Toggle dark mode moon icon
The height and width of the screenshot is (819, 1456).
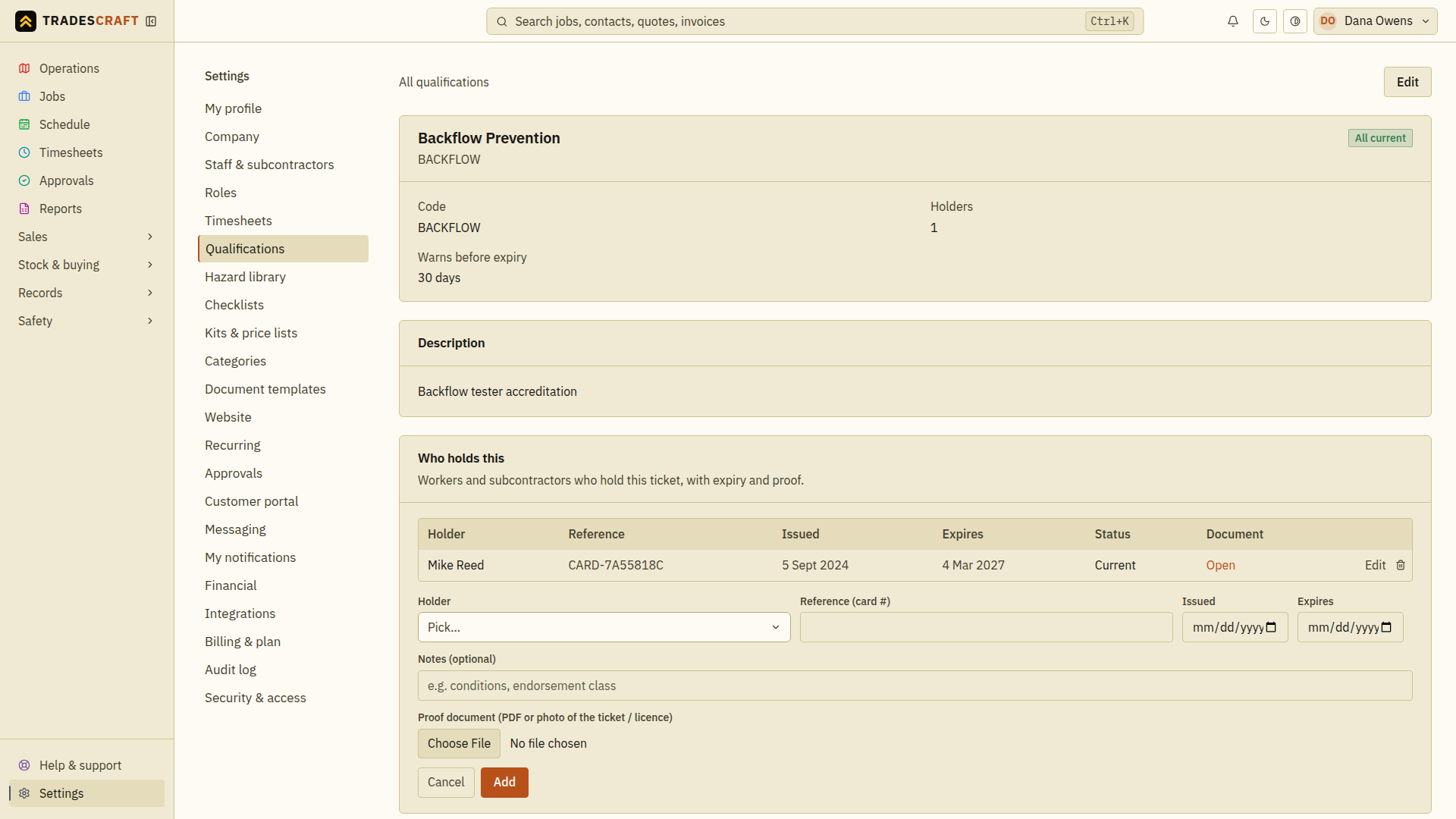coord(1265,21)
